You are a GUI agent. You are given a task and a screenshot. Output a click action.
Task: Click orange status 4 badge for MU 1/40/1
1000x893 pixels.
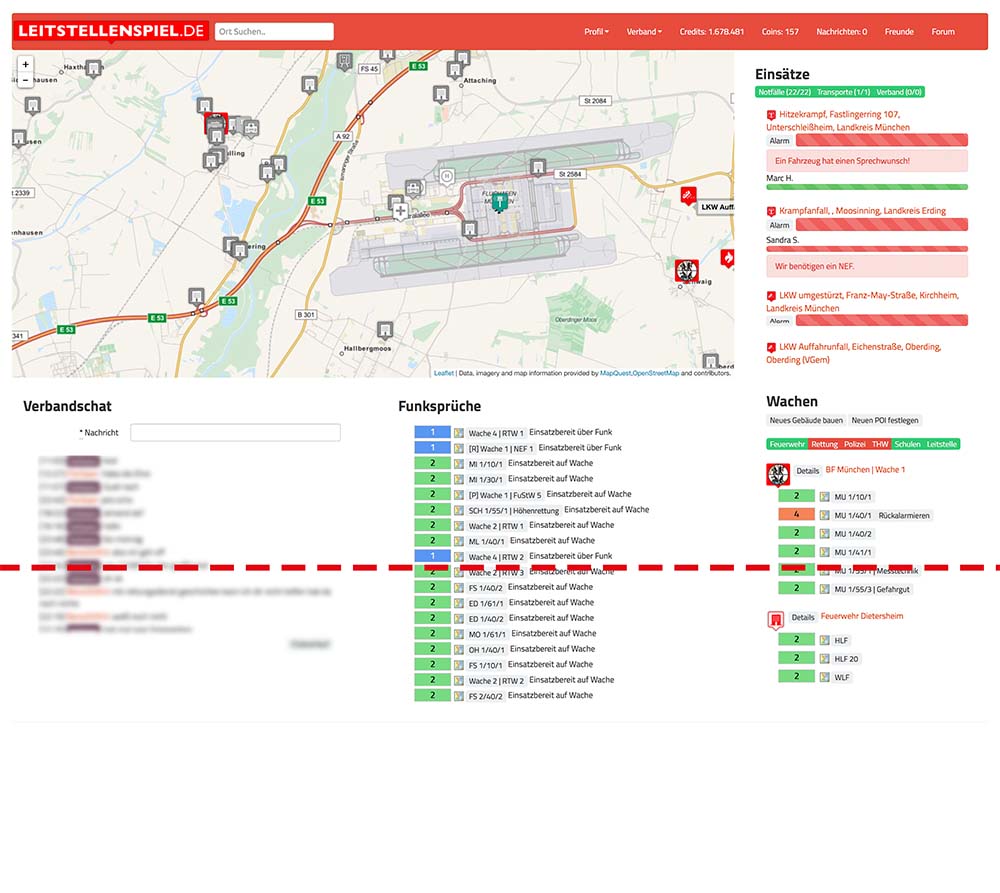click(796, 514)
